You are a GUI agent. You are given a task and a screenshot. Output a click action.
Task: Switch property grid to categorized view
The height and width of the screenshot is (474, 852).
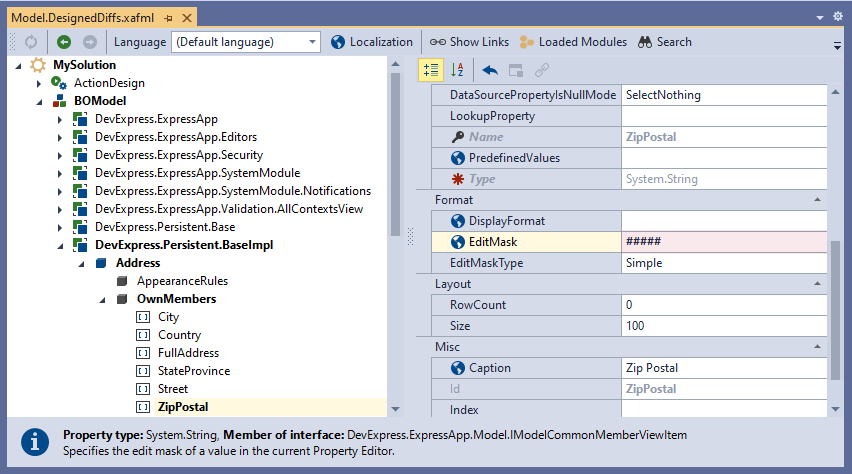pos(431,70)
